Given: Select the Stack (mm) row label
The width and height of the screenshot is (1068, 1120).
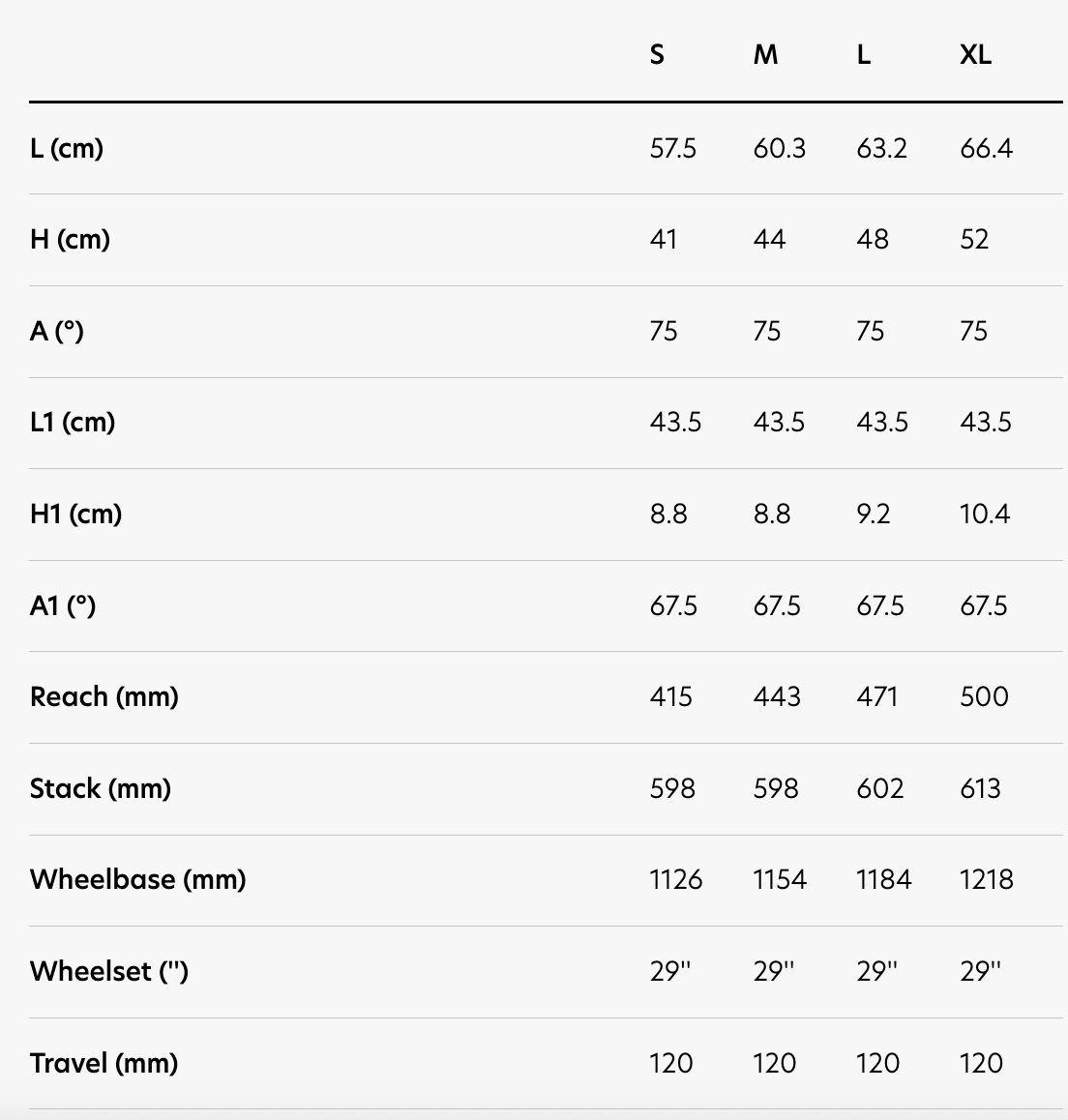Looking at the screenshot, I should pos(101,789).
